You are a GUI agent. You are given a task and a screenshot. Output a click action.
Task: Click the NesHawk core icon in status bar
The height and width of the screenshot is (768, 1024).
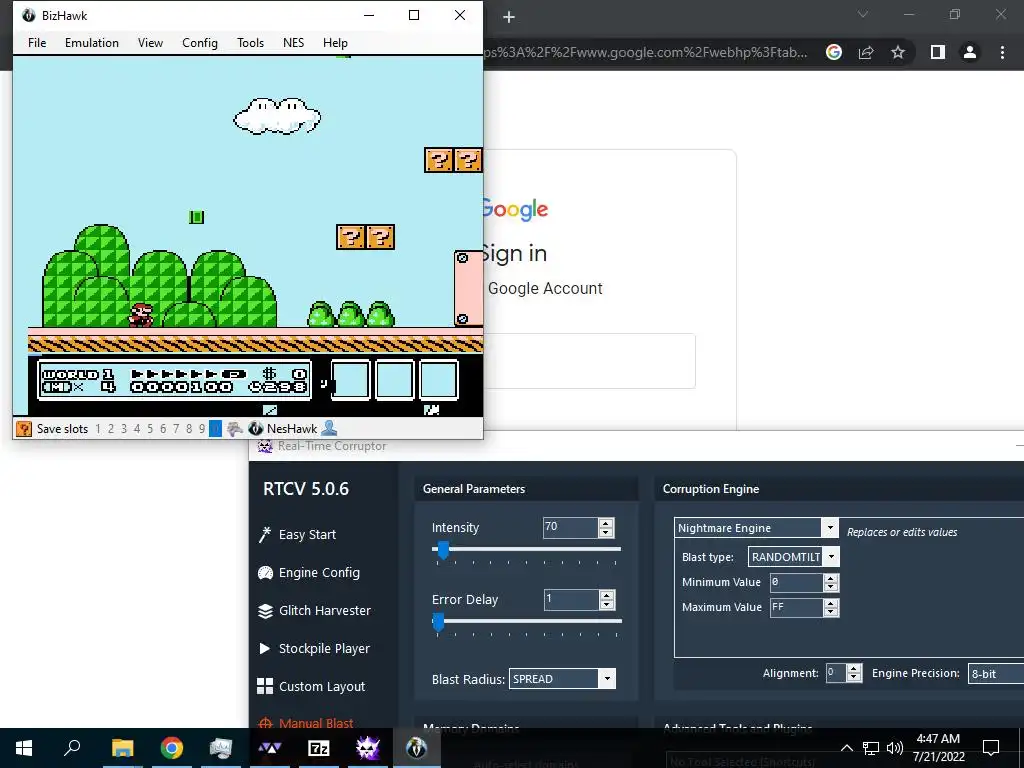tap(256, 428)
